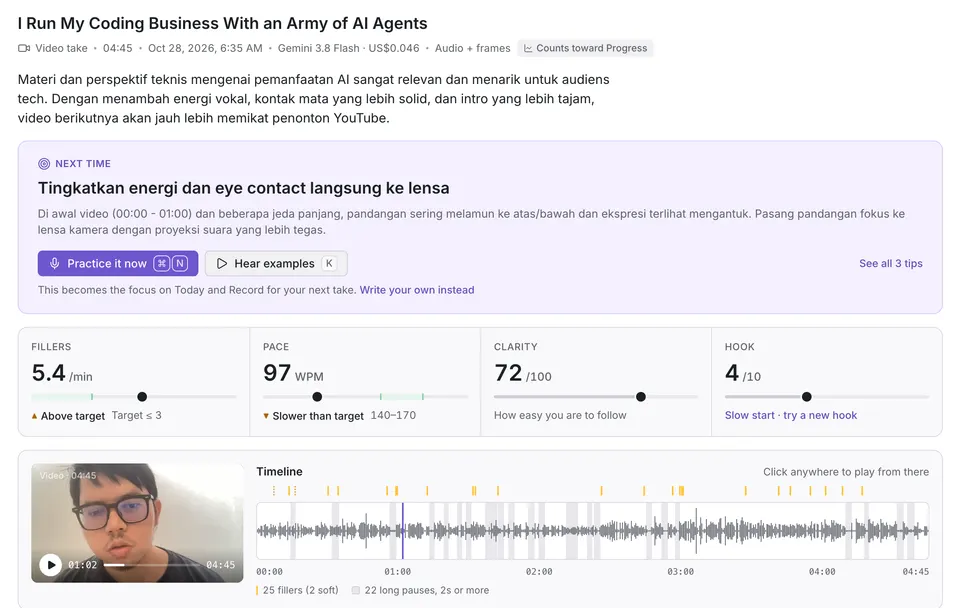Open the Slow start try a new hook link

[790, 415]
